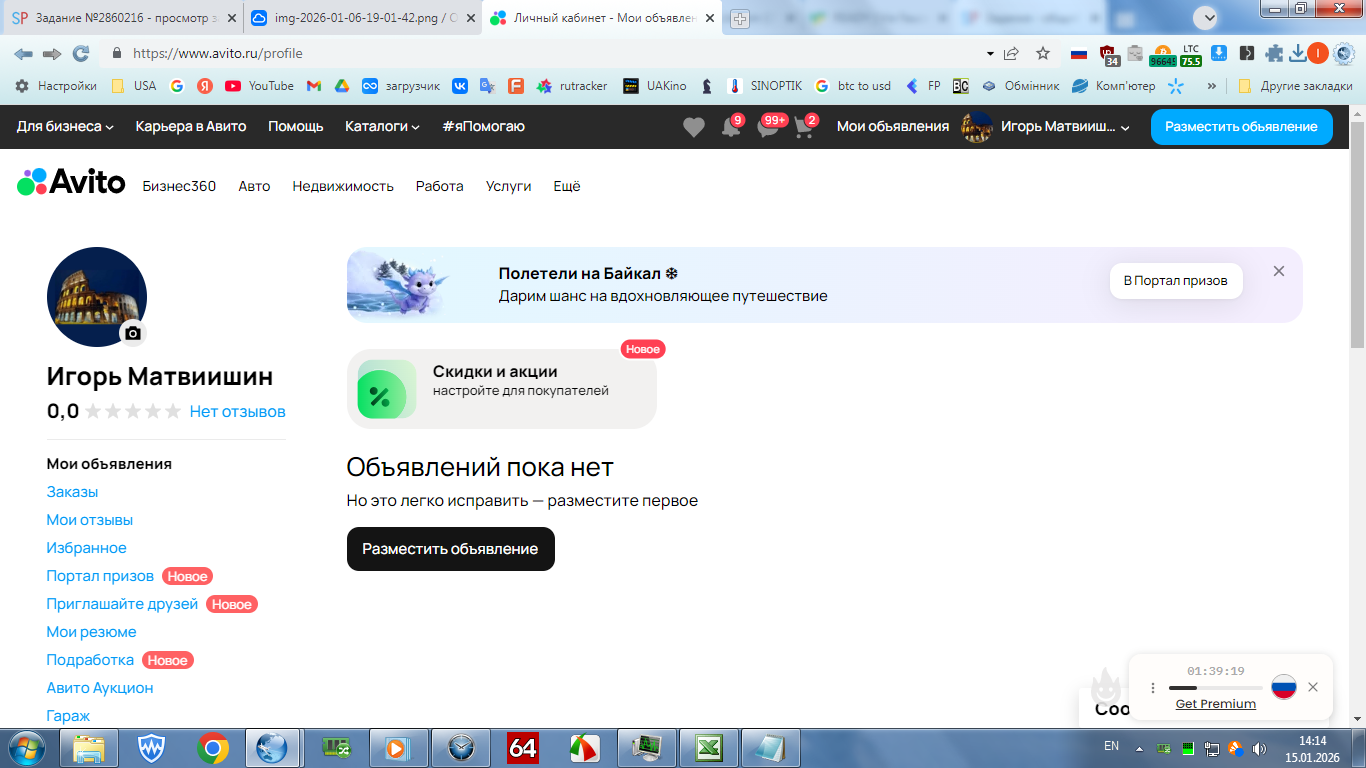Click the volume speaker icon in system tray
Image resolution: width=1366 pixels, height=768 pixels.
(x=1260, y=748)
